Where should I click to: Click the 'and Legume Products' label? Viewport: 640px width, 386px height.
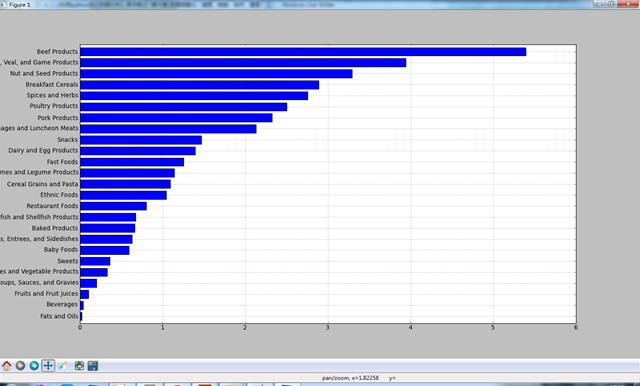[46, 172]
